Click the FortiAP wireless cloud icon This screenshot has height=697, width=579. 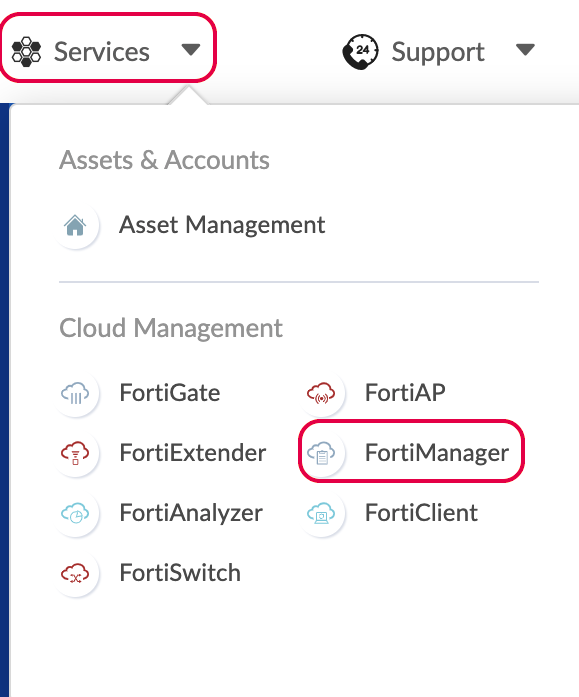(x=321, y=393)
